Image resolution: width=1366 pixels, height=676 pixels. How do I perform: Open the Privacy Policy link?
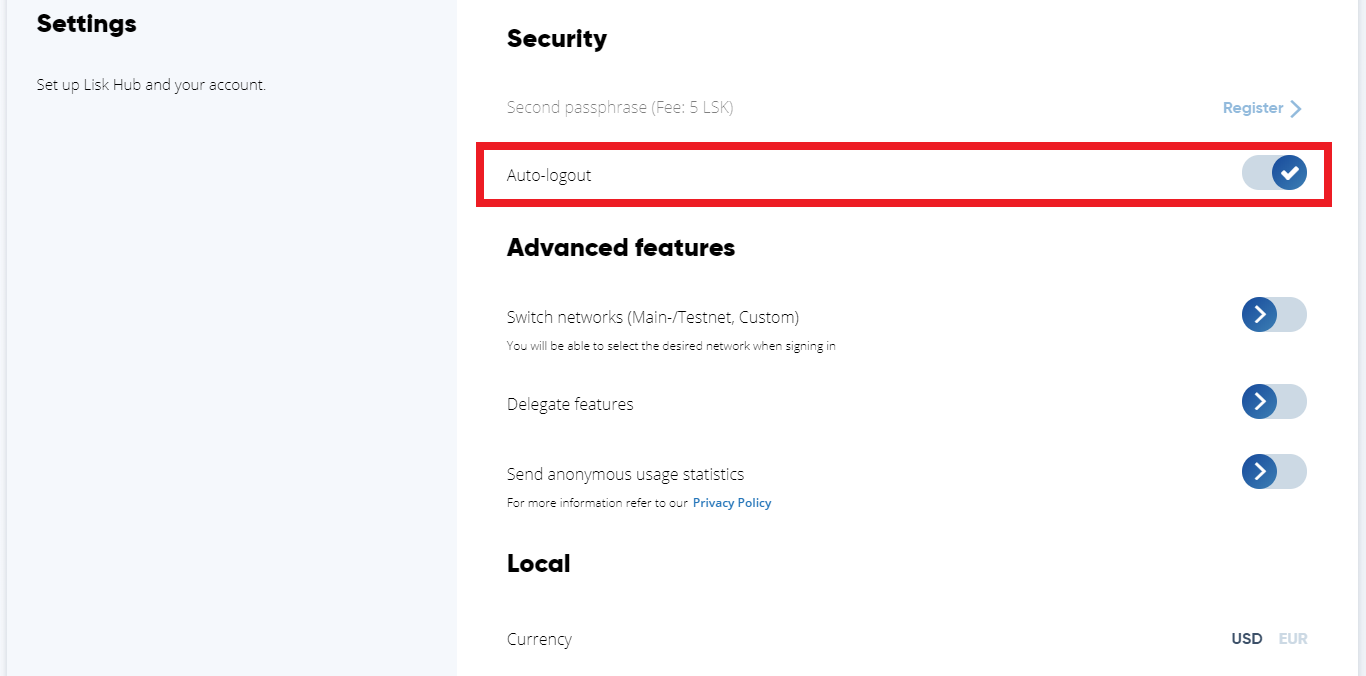pos(731,503)
